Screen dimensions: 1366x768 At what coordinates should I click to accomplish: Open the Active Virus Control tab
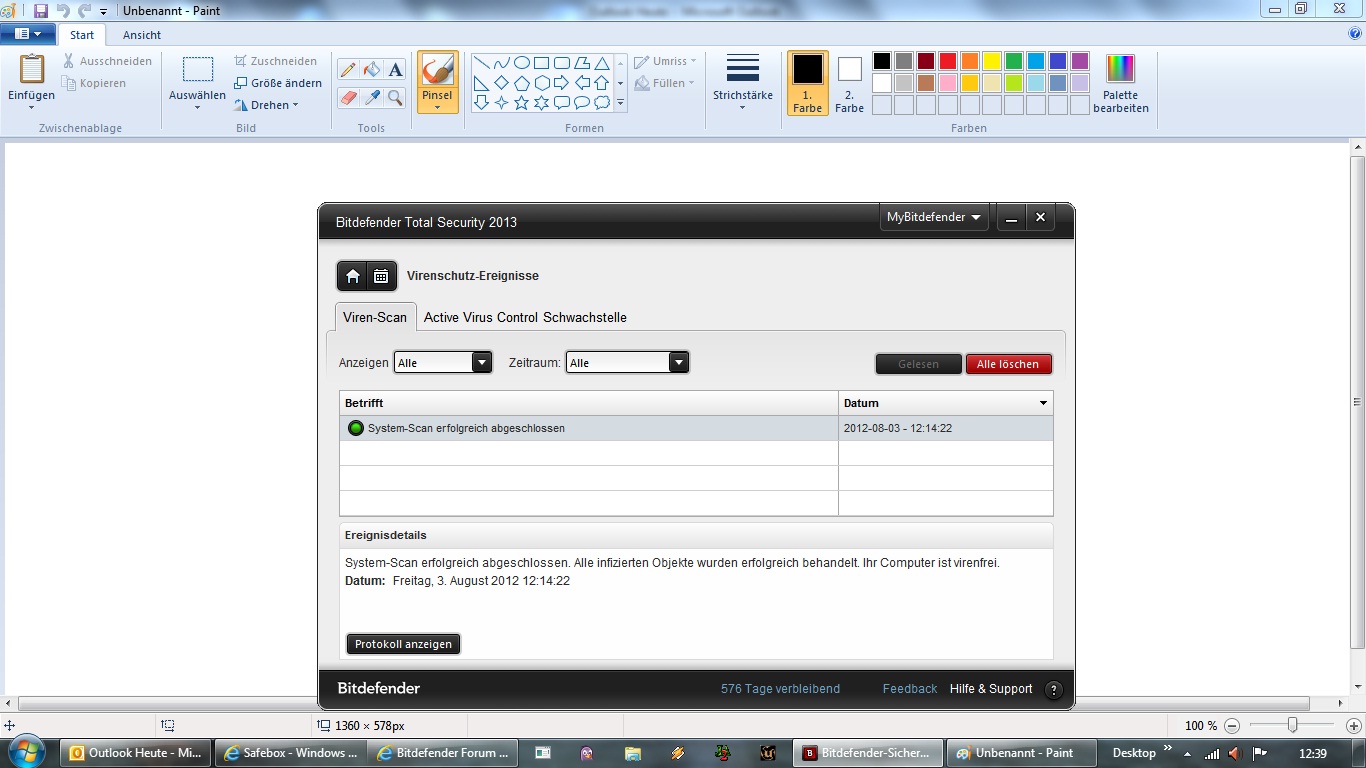point(481,317)
